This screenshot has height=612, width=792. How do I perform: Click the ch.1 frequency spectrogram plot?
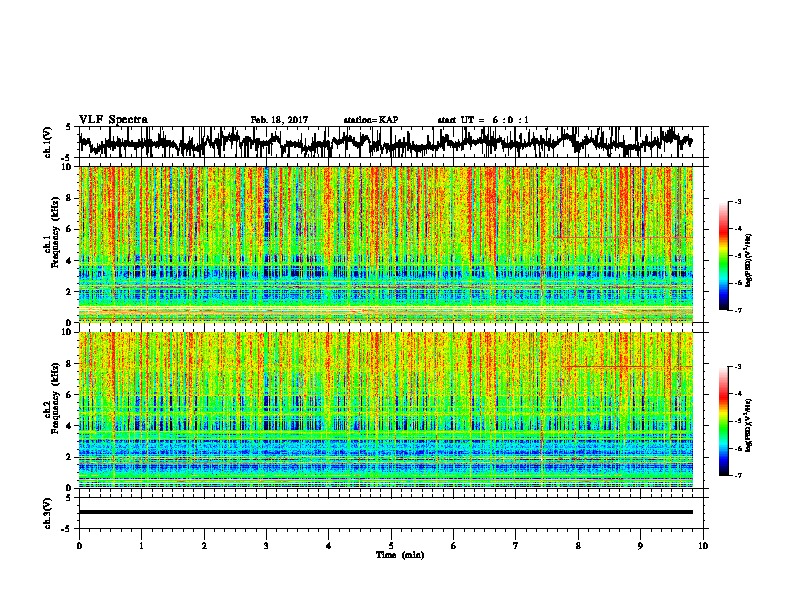click(386, 244)
